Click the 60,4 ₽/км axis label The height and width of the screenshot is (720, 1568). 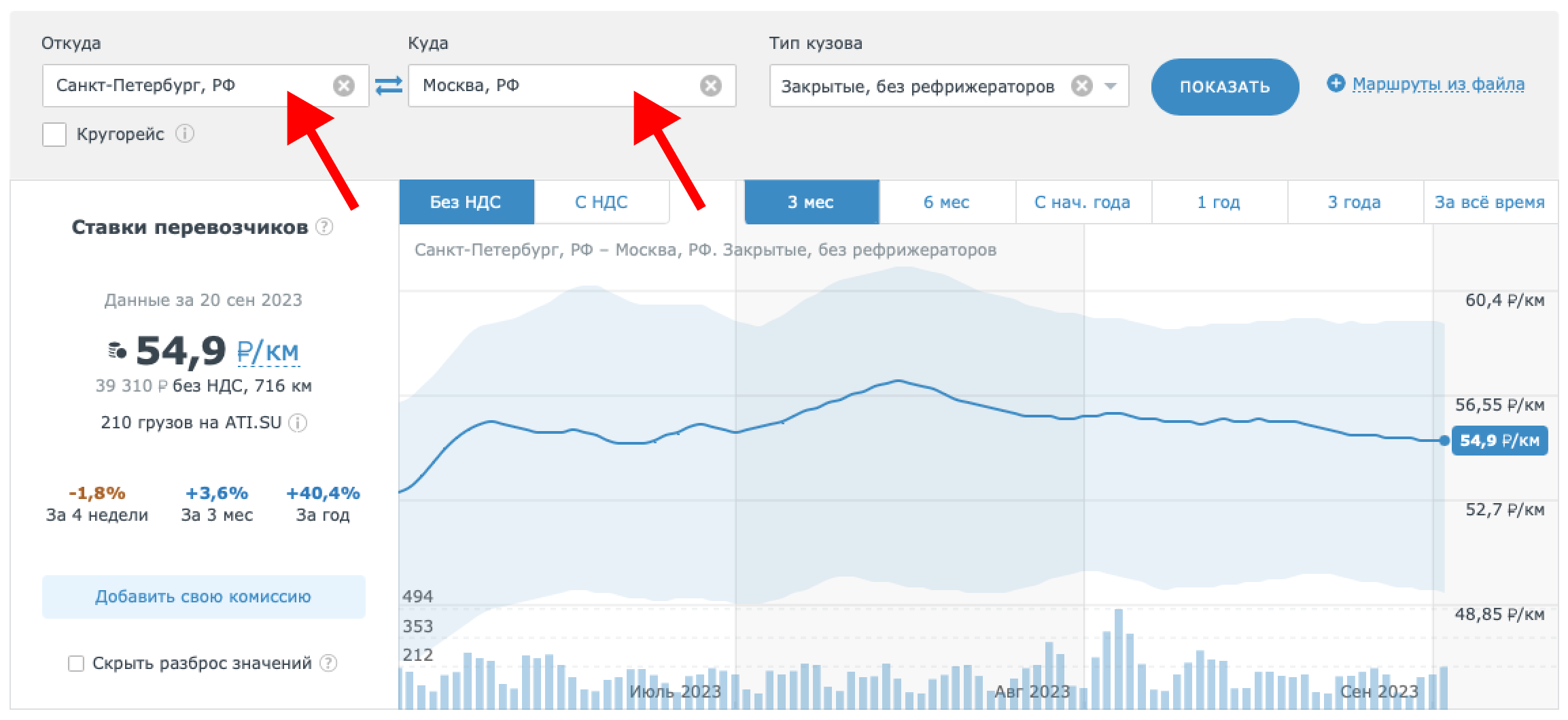(1505, 301)
